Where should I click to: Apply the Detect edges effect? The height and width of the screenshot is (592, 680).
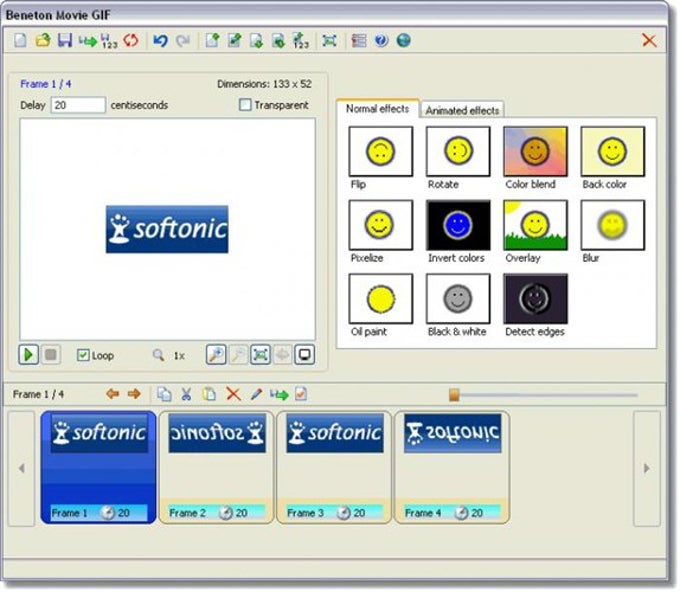point(536,299)
